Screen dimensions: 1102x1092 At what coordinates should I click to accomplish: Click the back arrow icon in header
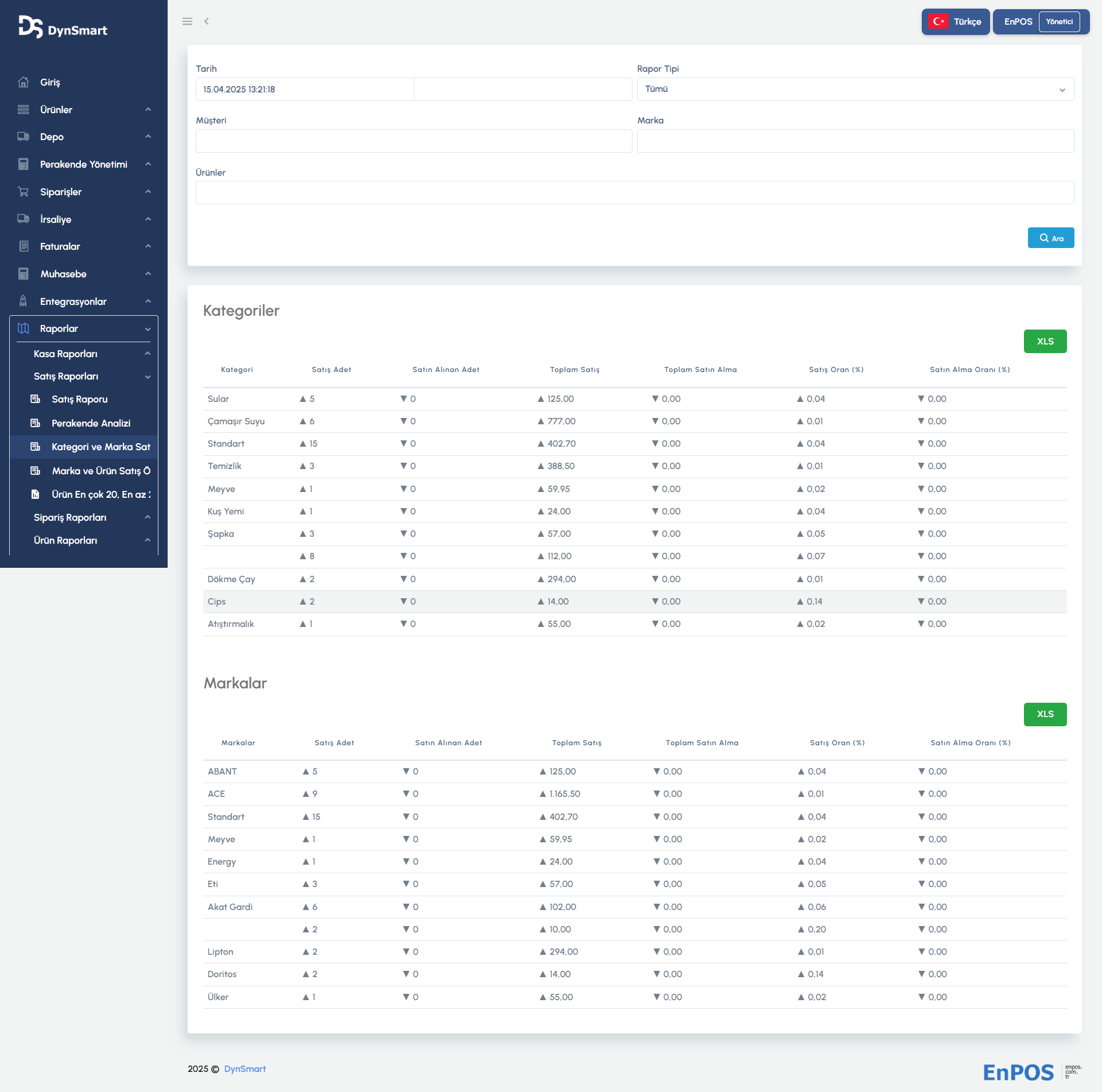206,21
